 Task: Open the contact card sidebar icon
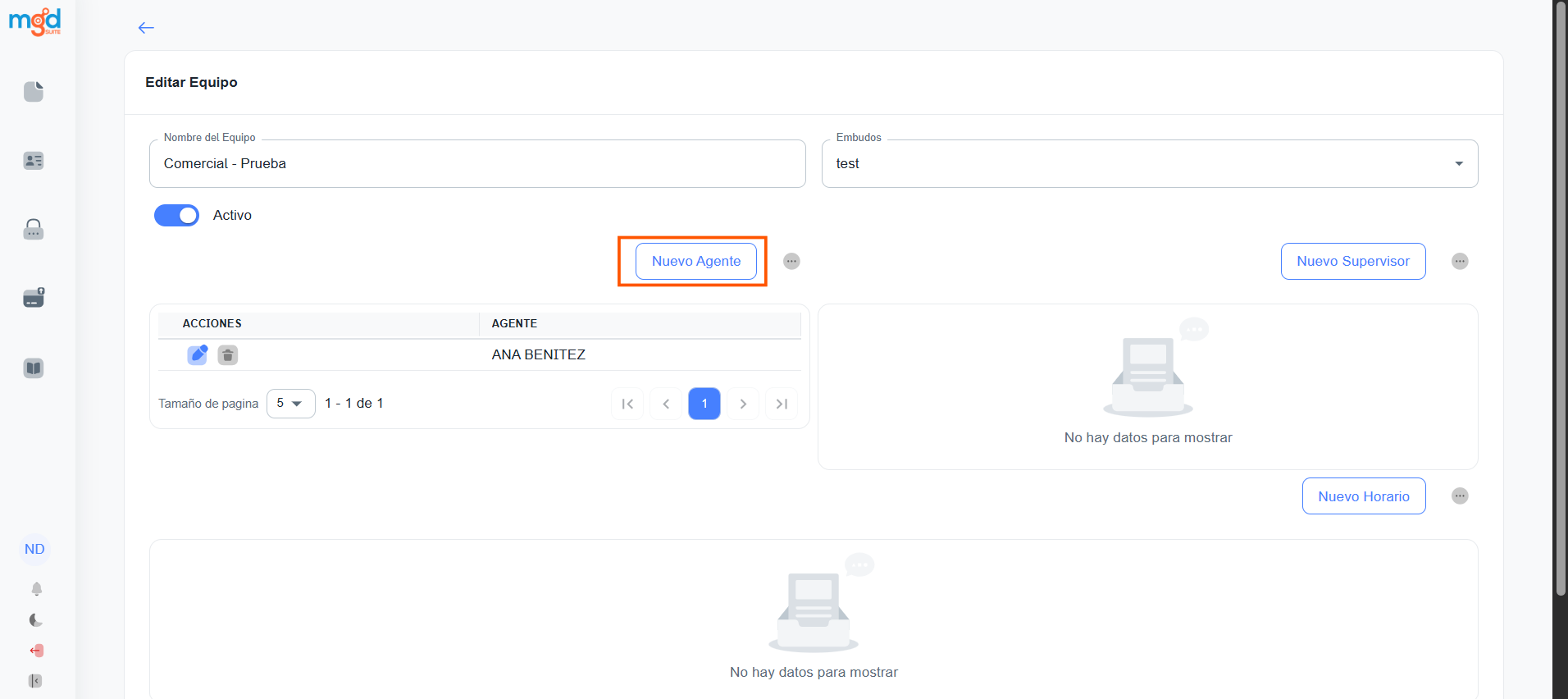click(34, 161)
